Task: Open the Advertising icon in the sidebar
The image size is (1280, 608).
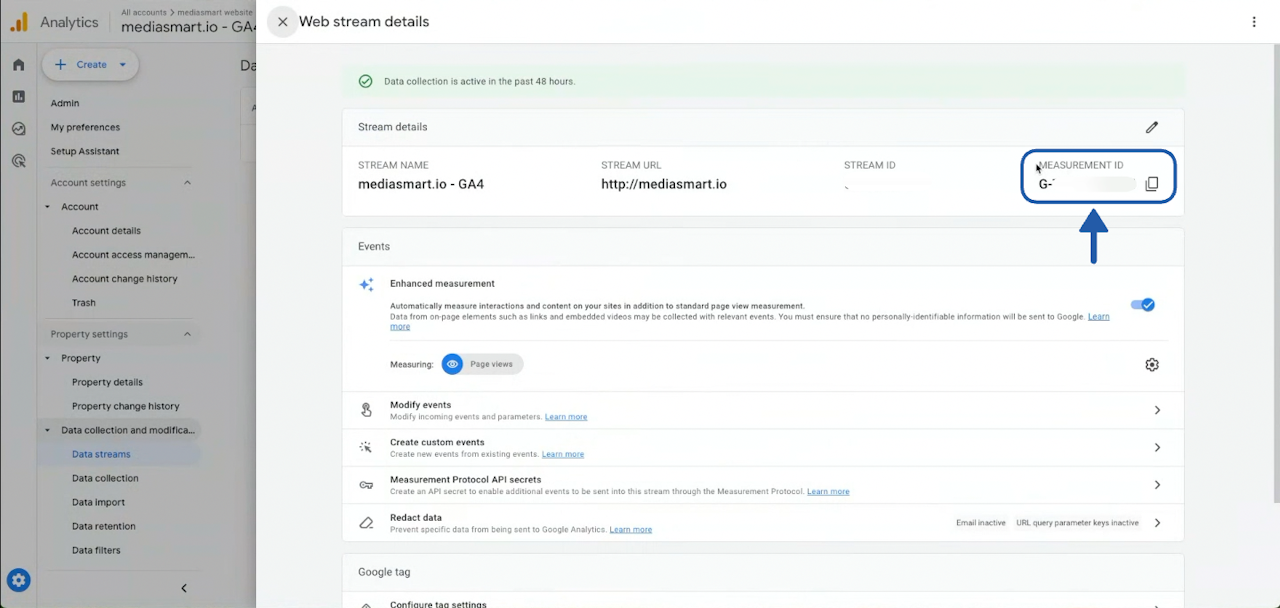Action: (x=18, y=160)
